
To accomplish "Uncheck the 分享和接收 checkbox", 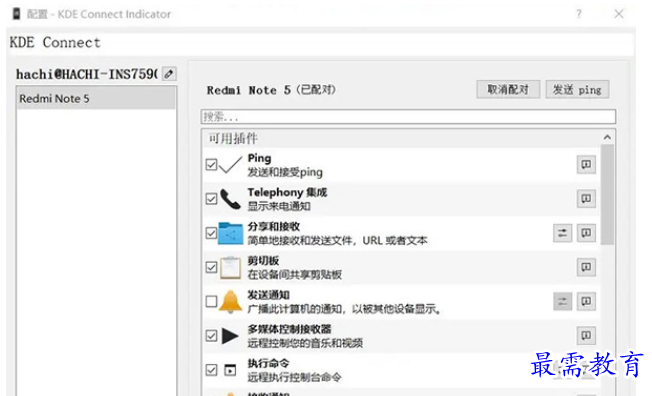I will [x=211, y=233].
